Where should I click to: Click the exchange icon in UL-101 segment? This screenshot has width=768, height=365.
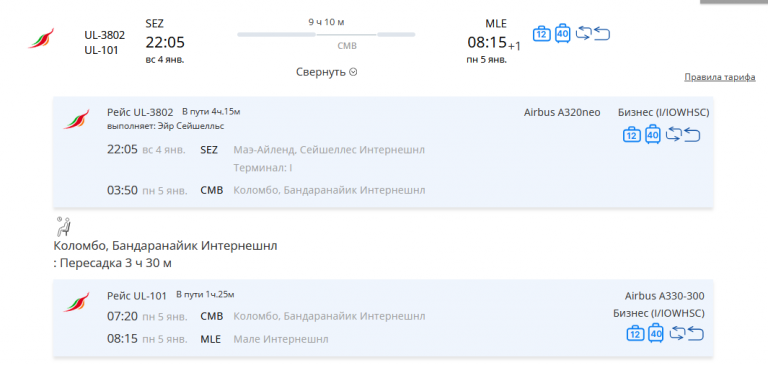[x=676, y=333]
